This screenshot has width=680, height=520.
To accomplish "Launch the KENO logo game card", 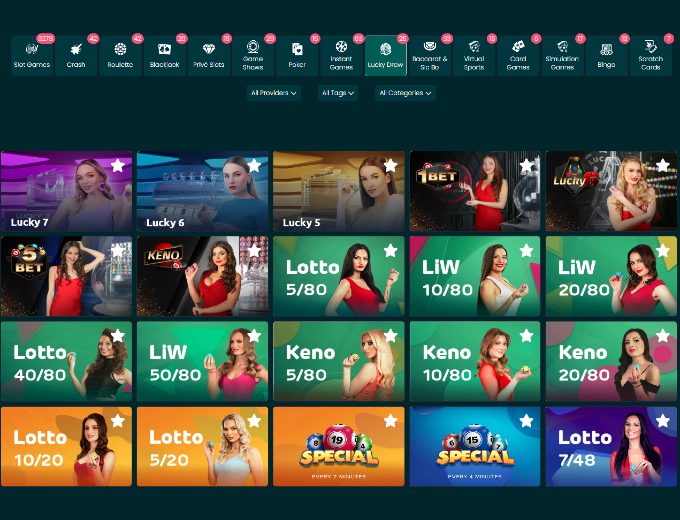I will (x=203, y=276).
